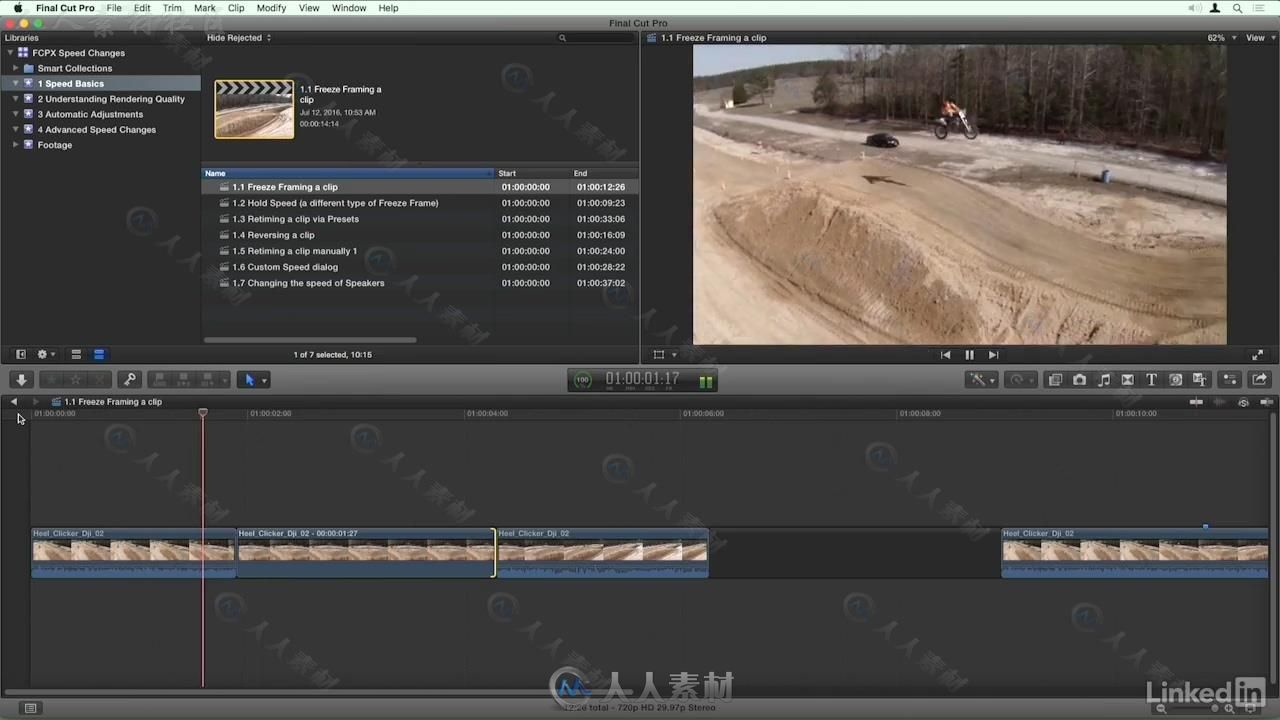Open the Themes browser
Viewport: 1280px width, 720px height.
[1200, 380]
